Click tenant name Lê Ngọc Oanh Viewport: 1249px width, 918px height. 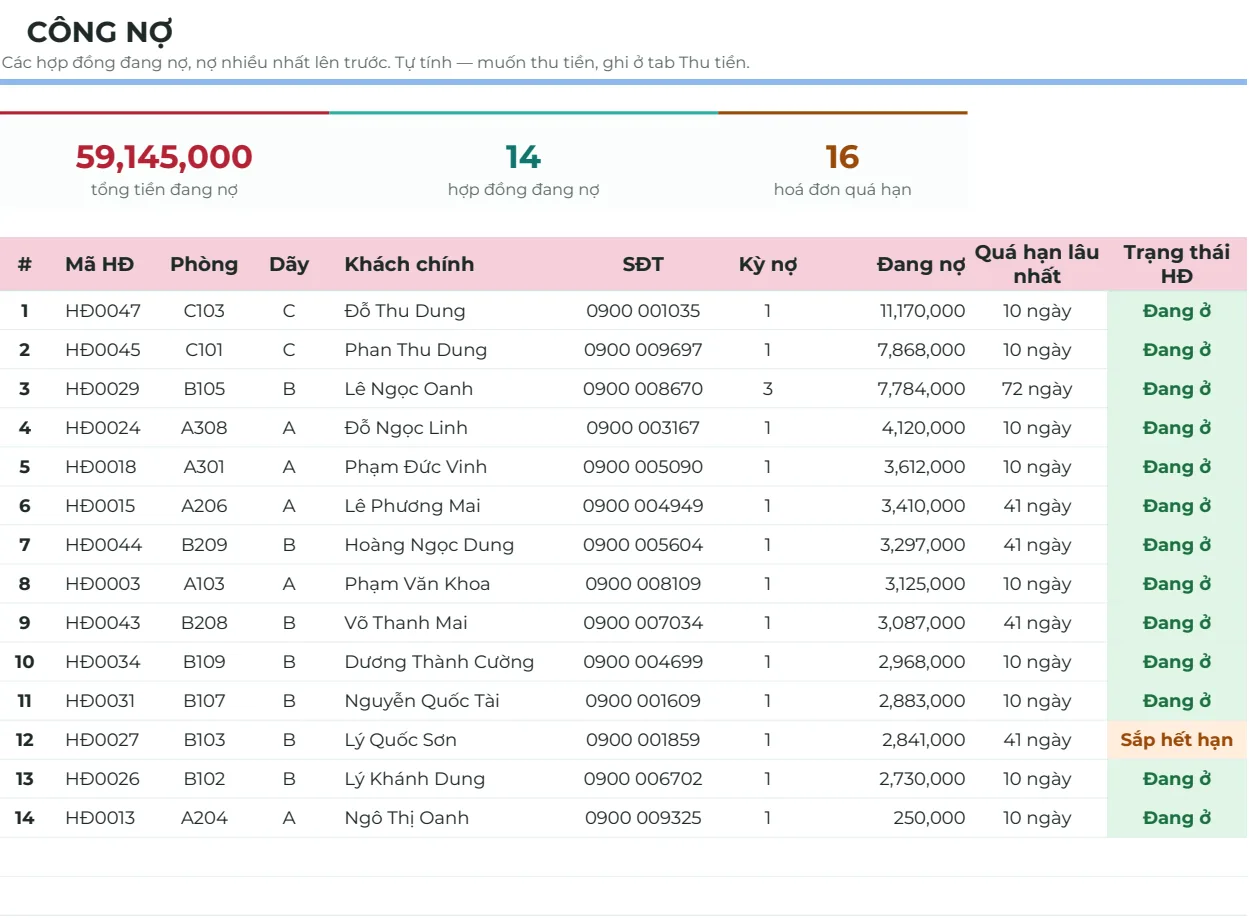[x=409, y=389]
